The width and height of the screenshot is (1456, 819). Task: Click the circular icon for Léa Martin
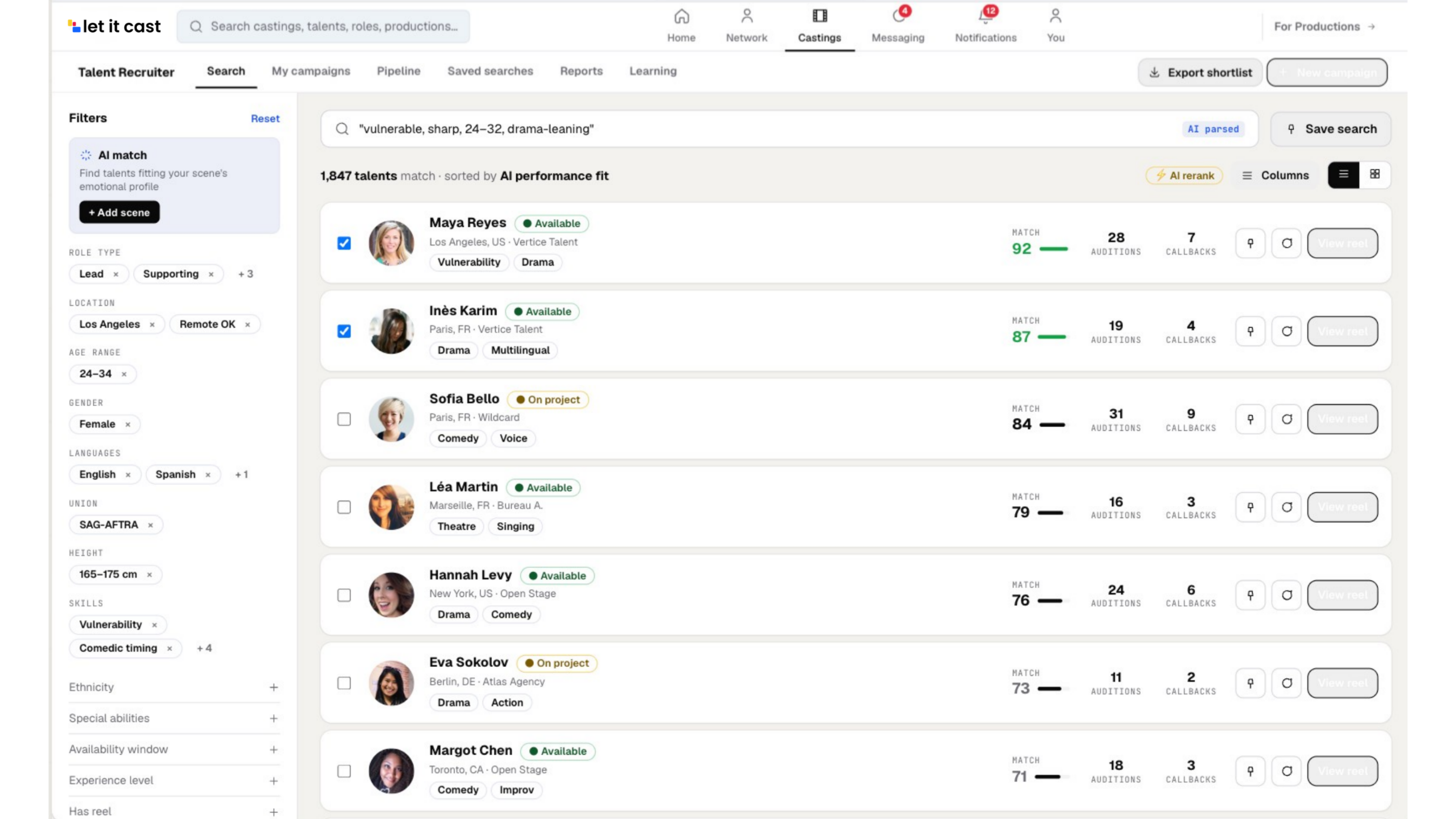1287,507
